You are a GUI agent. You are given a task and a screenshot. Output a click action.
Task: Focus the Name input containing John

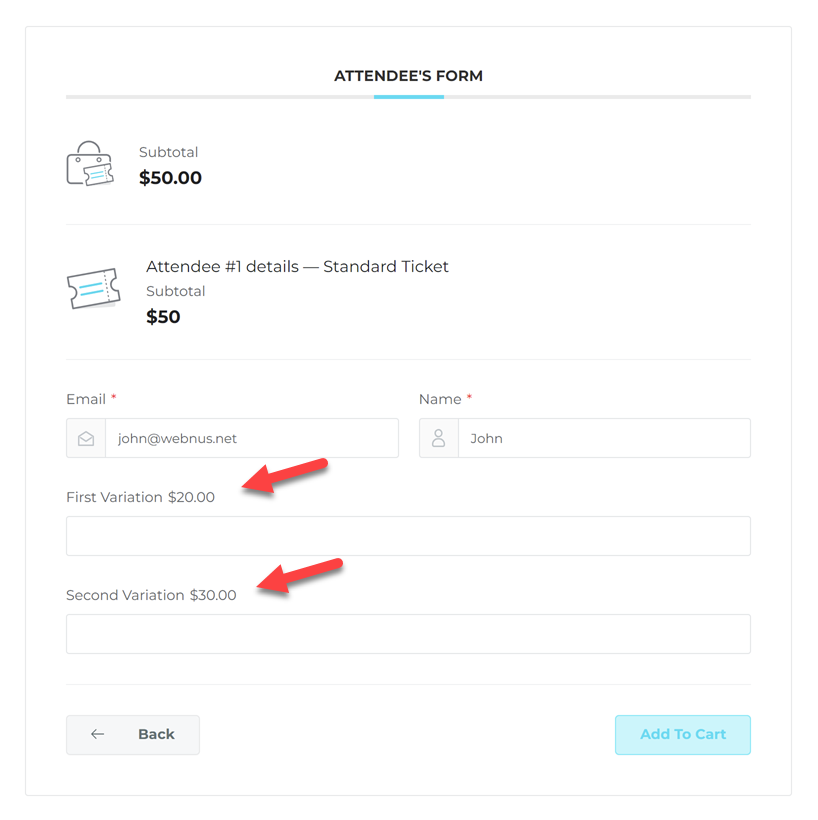point(603,438)
